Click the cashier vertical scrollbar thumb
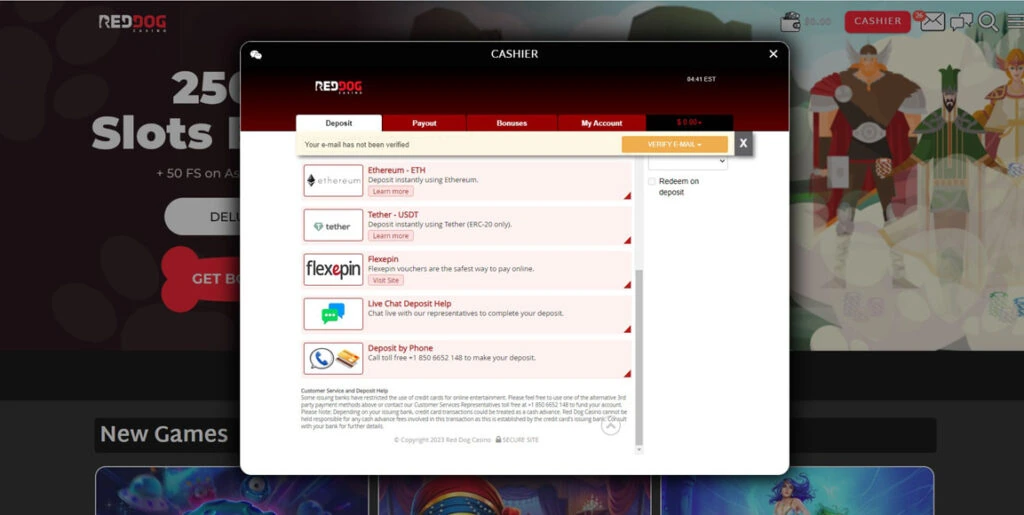The width and height of the screenshot is (1024, 515). 639,358
